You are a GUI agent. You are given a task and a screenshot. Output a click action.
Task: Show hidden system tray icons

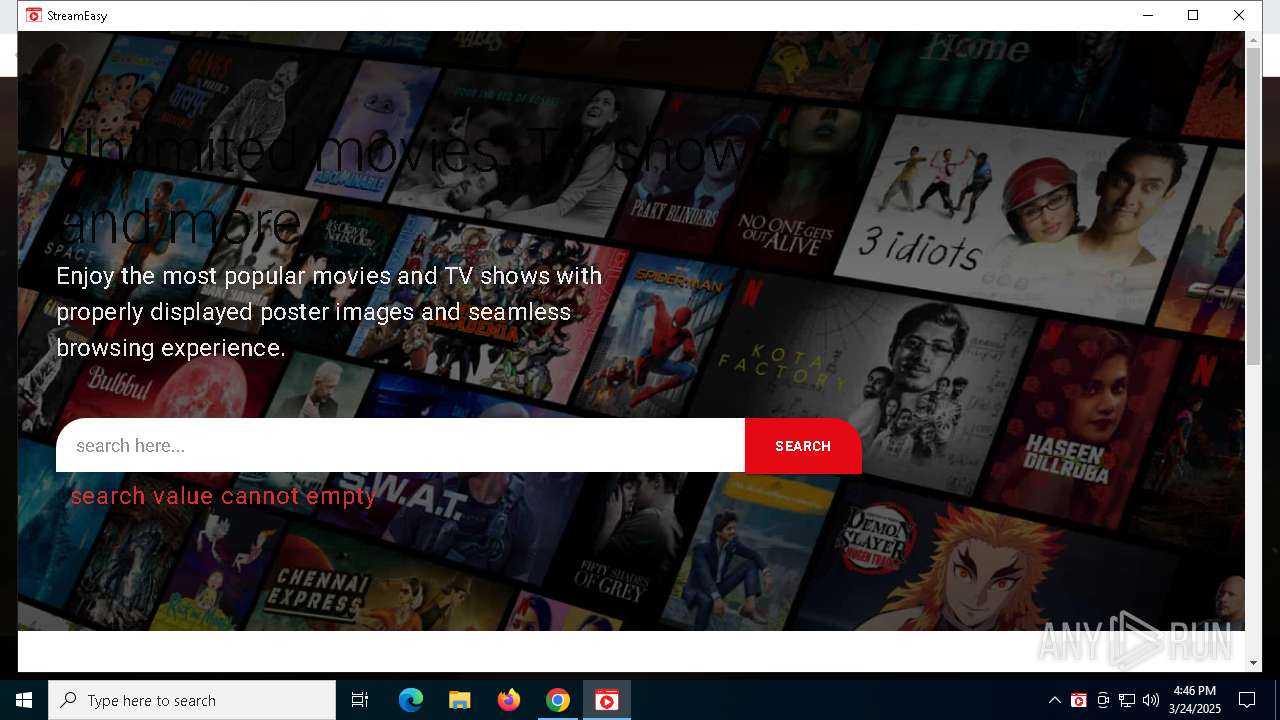pyautogui.click(x=1054, y=700)
